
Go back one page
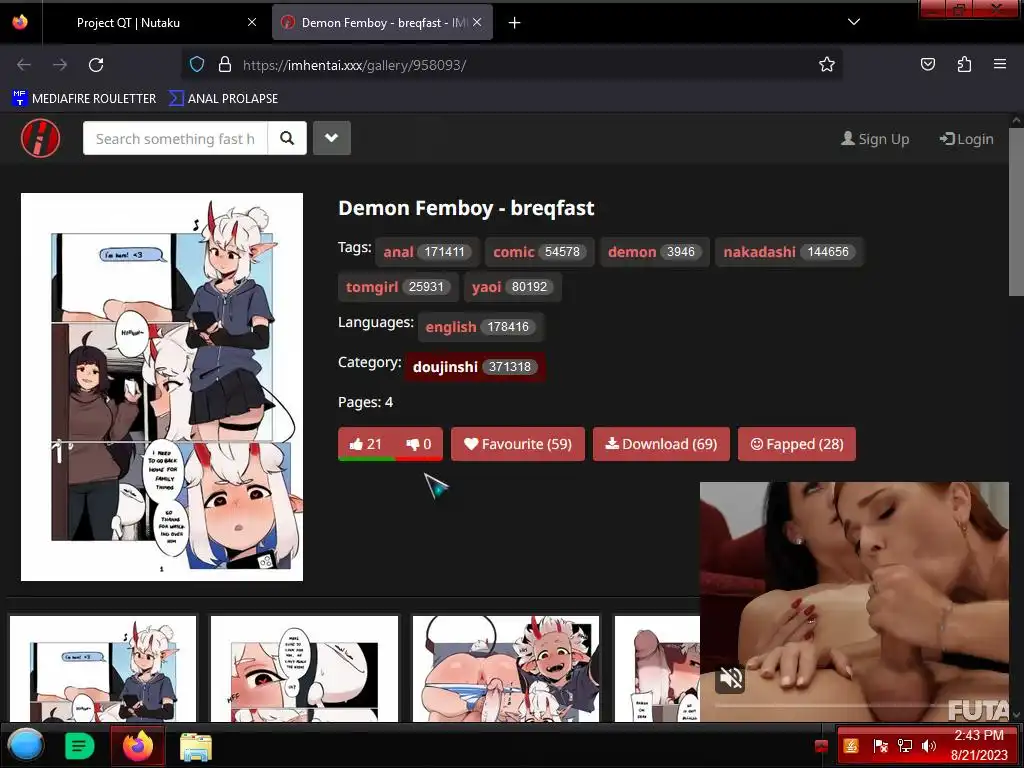click(x=24, y=65)
